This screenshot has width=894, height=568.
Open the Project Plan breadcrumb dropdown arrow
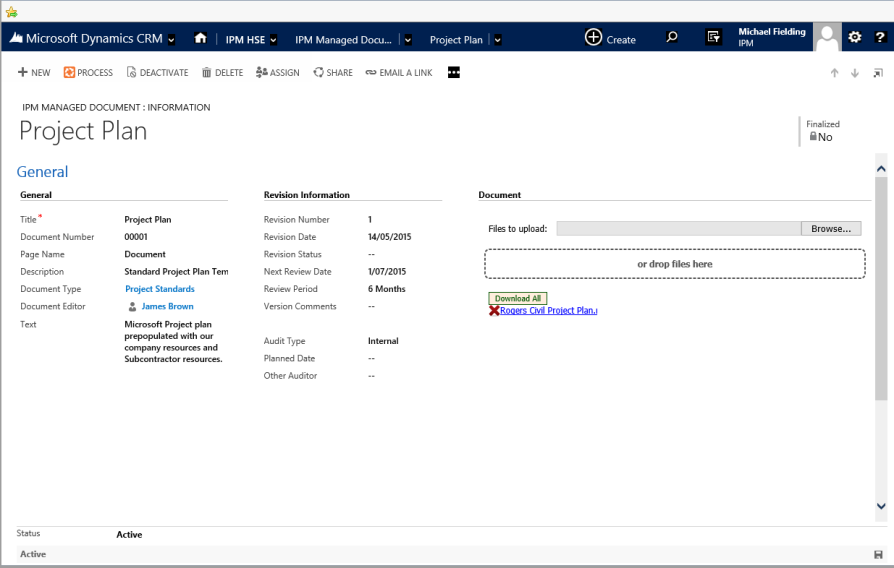point(497,40)
